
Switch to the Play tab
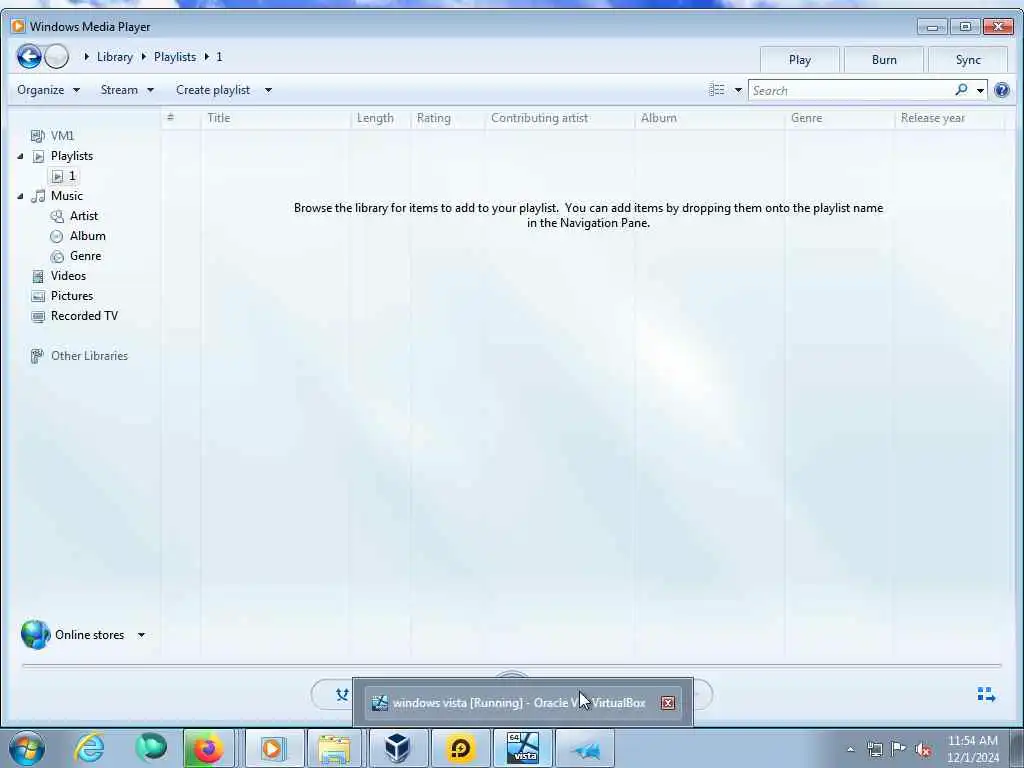[799, 59]
